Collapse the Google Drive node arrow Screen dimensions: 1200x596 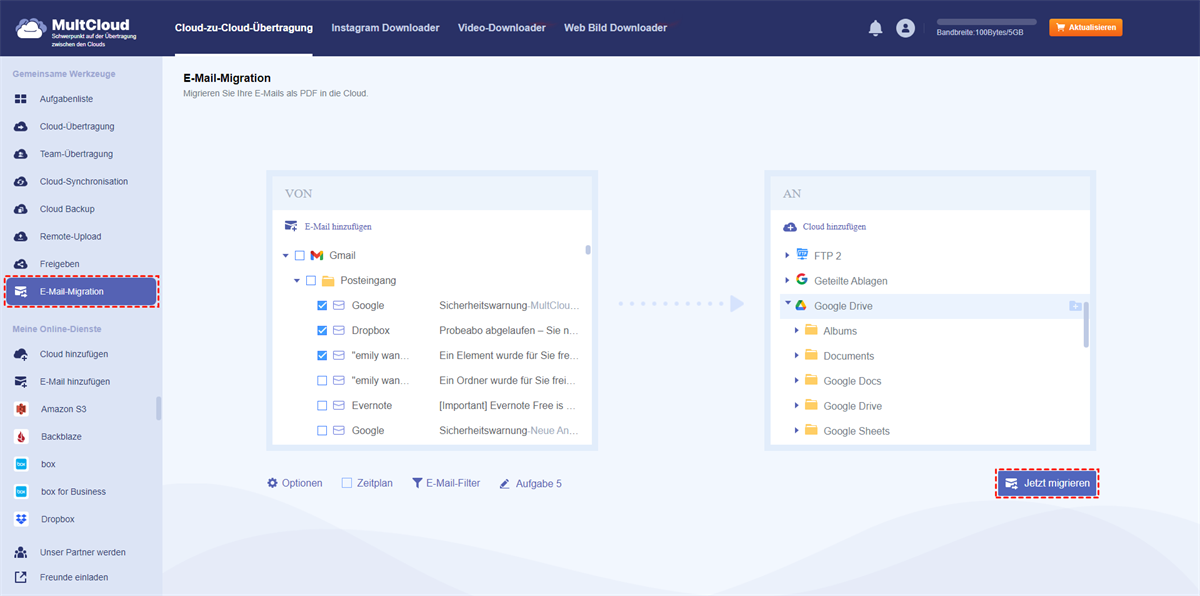pyautogui.click(x=787, y=304)
